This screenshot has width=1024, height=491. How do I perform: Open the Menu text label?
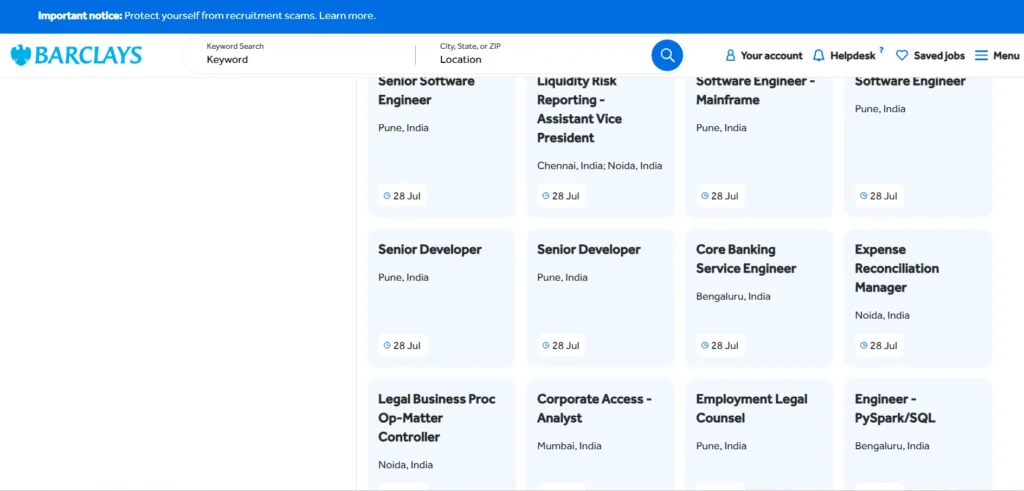[1006, 55]
